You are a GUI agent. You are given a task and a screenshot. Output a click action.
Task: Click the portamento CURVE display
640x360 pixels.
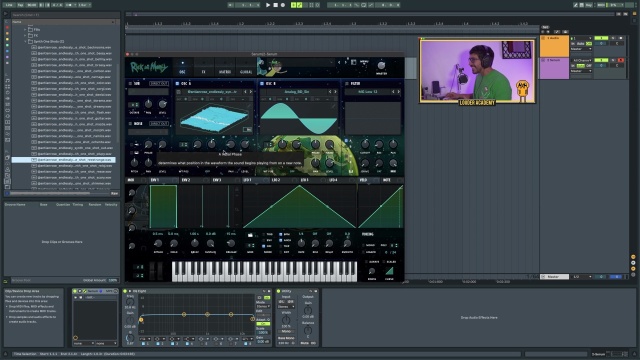click(x=389, y=271)
